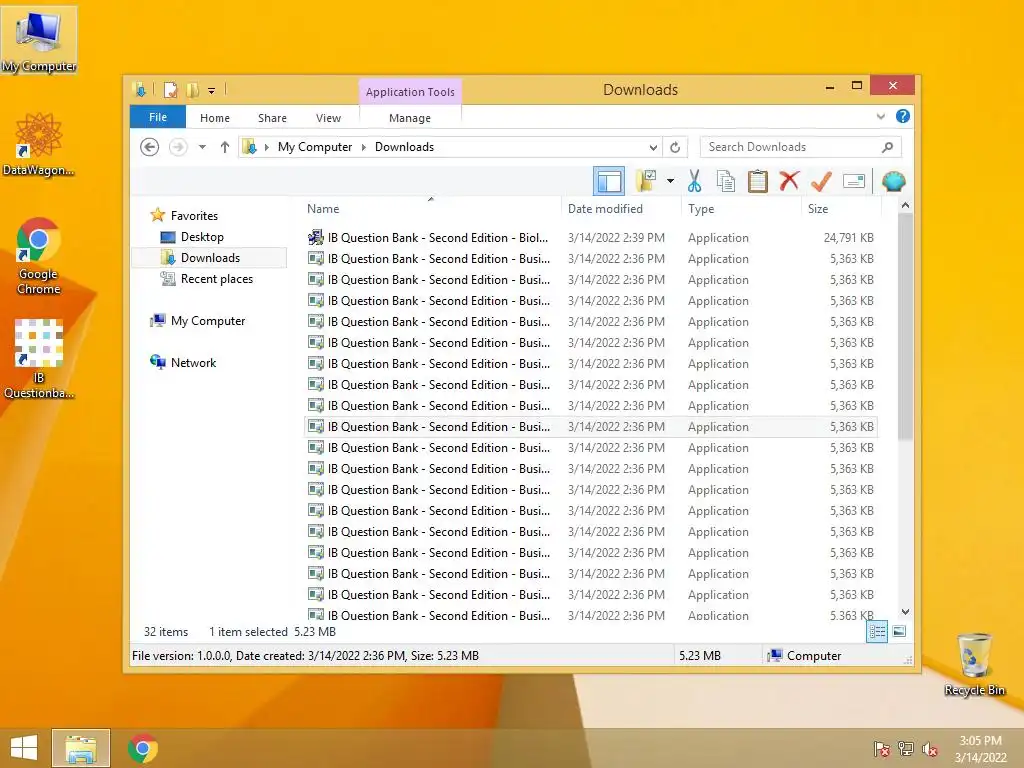Click the file list scrollbar down arrow
Image resolution: width=1024 pixels, height=768 pixels.
click(x=905, y=612)
